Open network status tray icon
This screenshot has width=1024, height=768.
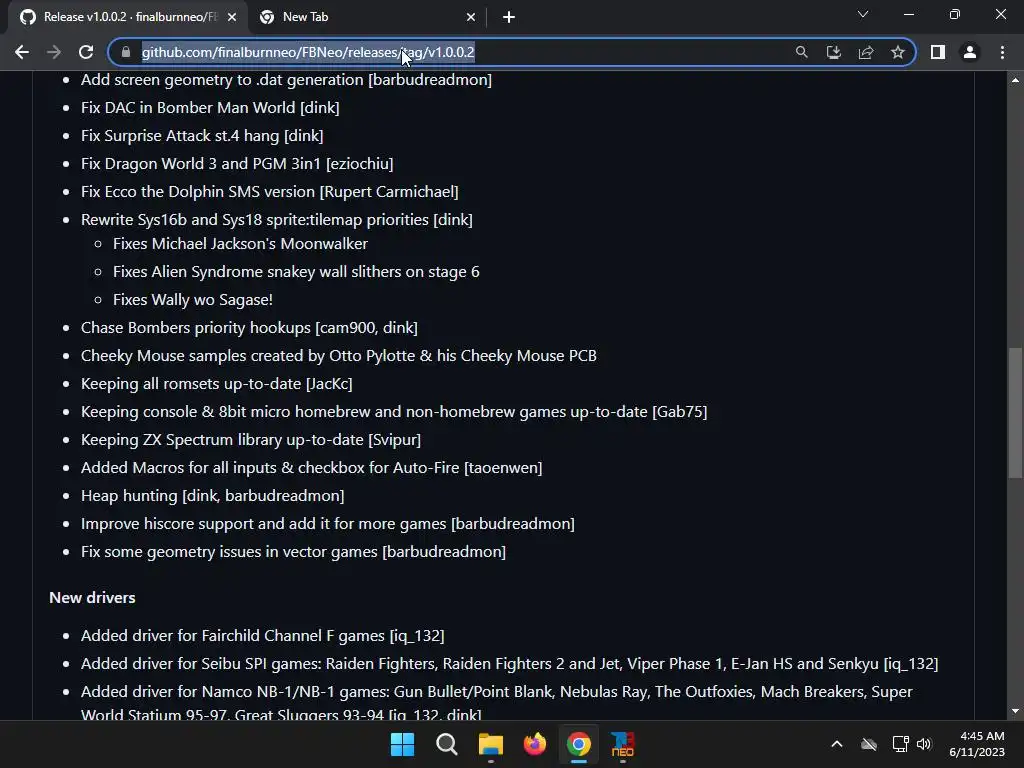coord(901,744)
